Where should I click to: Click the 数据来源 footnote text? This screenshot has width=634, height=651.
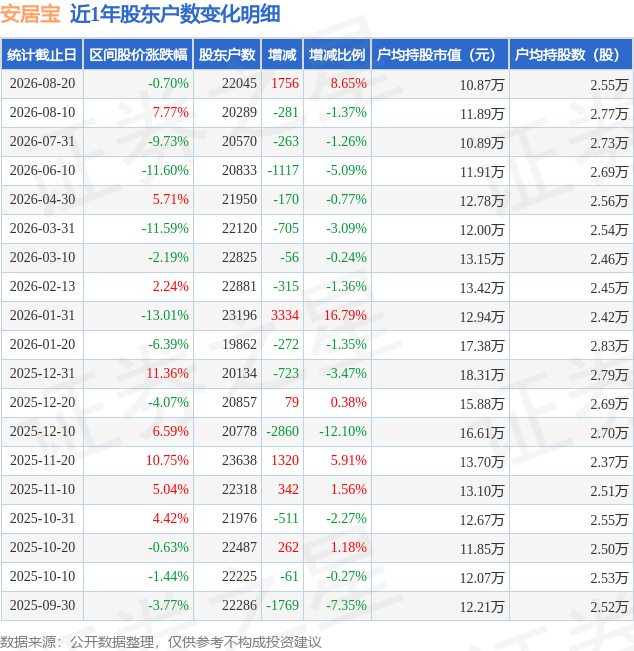[160, 642]
